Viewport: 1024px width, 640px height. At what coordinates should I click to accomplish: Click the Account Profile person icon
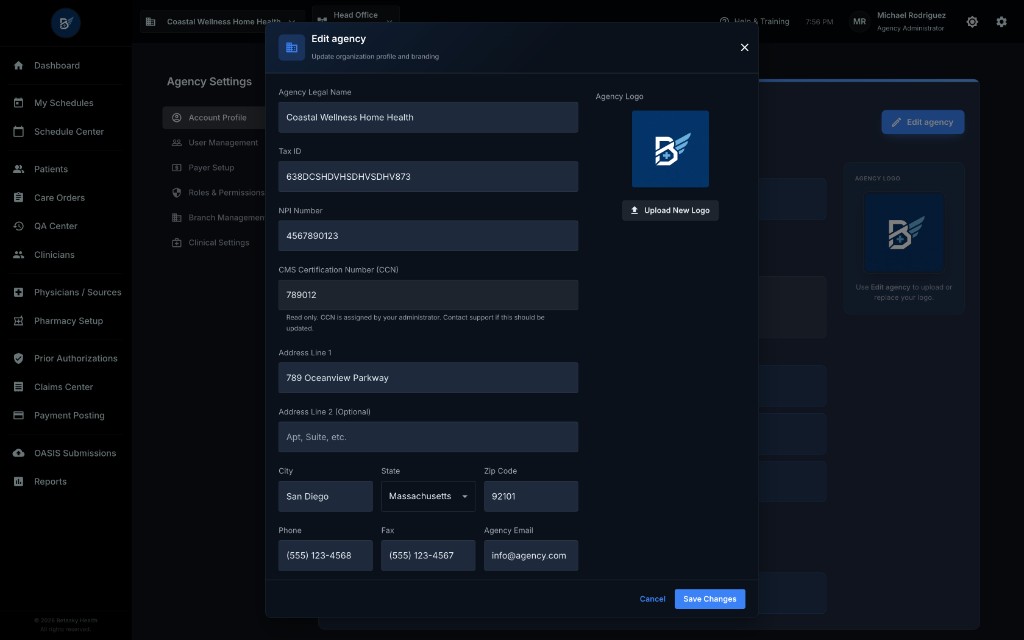176,118
